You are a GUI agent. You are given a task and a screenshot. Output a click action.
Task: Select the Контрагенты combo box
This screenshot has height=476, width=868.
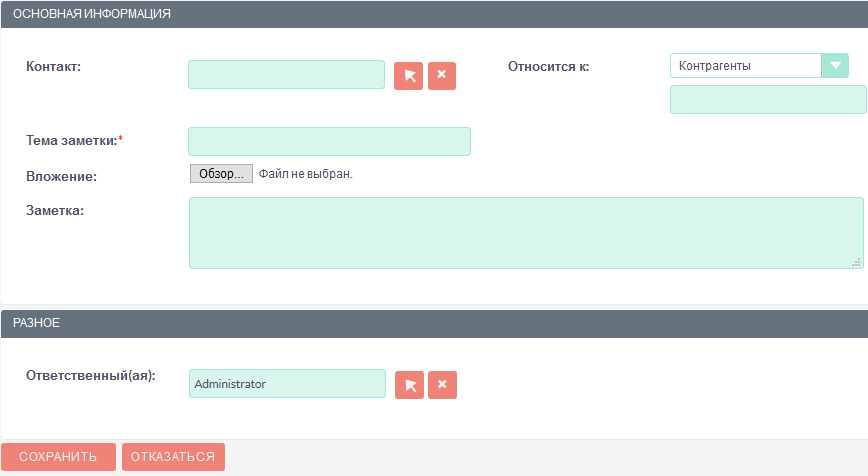pos(745,66)
